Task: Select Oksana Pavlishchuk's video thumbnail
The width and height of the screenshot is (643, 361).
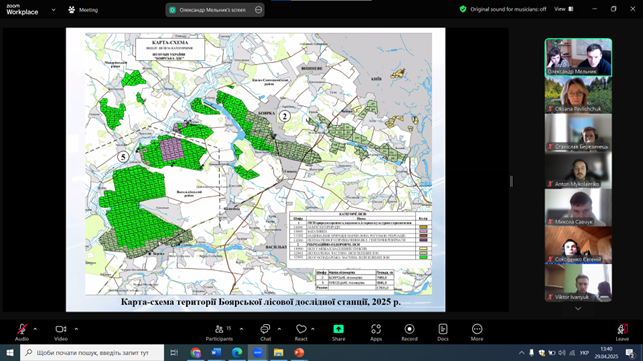Action: click(578, 95)
